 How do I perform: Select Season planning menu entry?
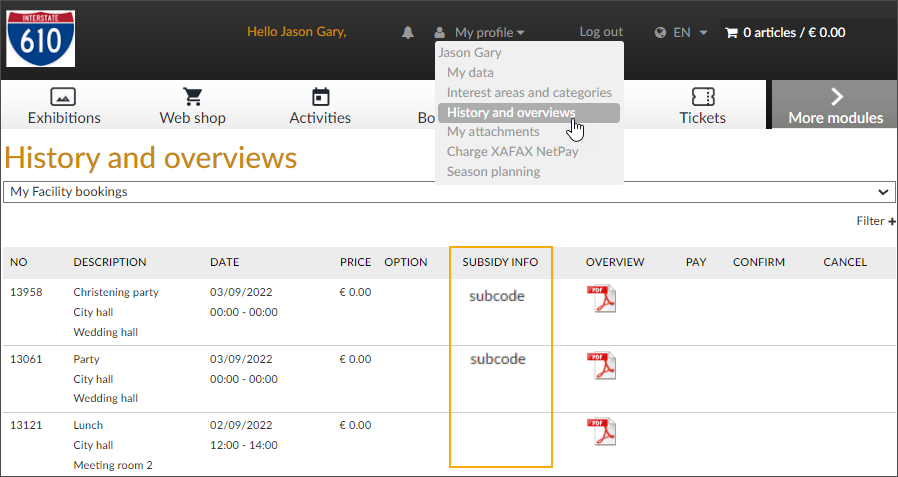494,171
